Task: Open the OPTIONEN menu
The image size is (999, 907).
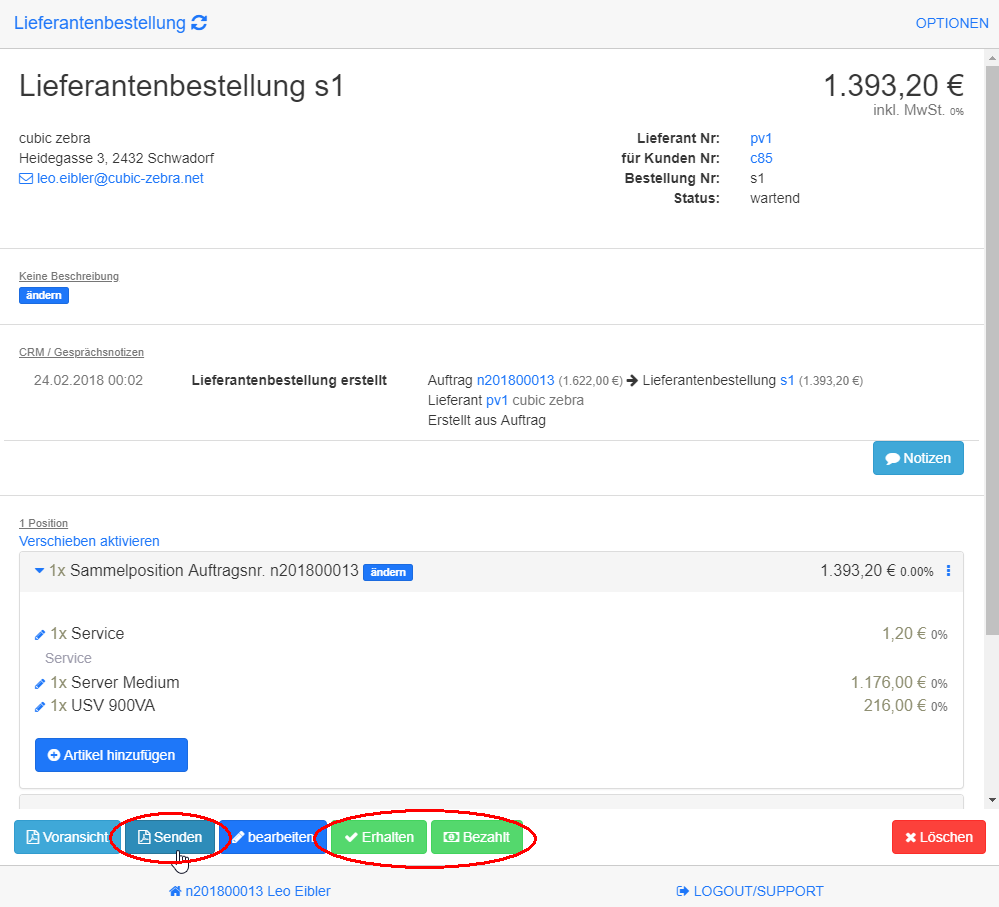Action: (x=951, y=23)
